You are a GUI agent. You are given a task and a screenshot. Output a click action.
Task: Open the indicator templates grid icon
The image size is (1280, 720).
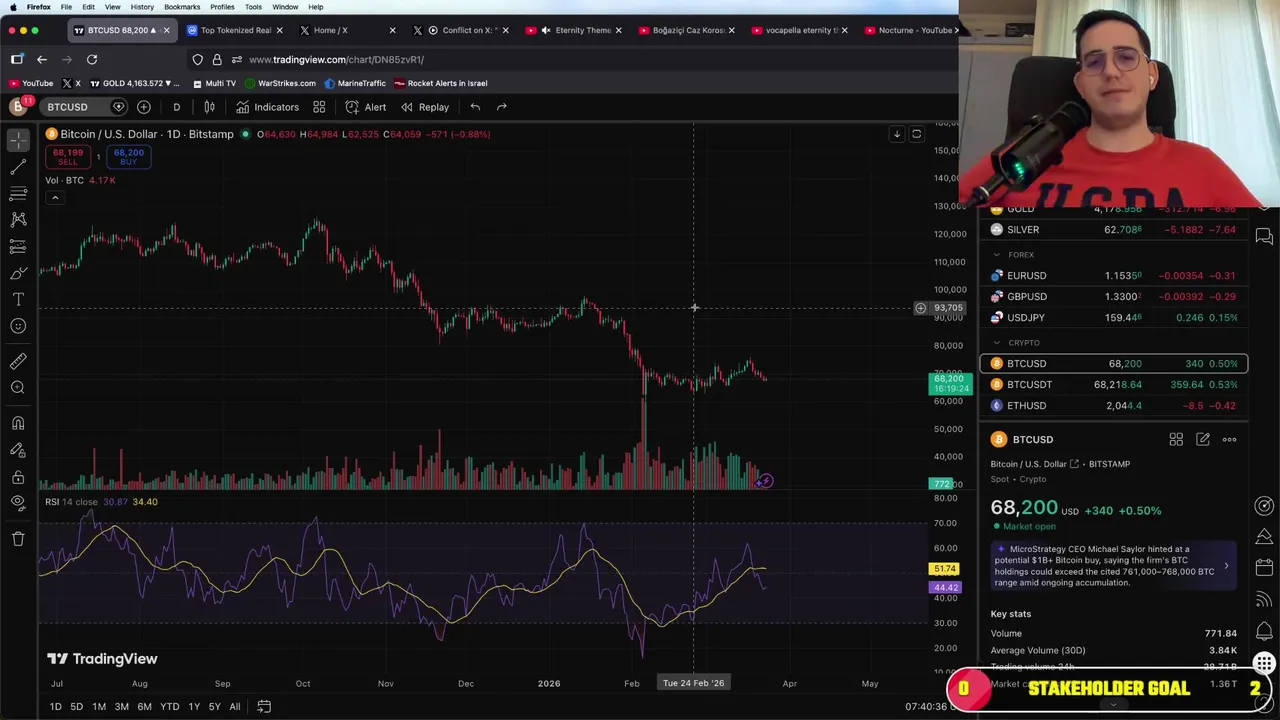[319, 107]
